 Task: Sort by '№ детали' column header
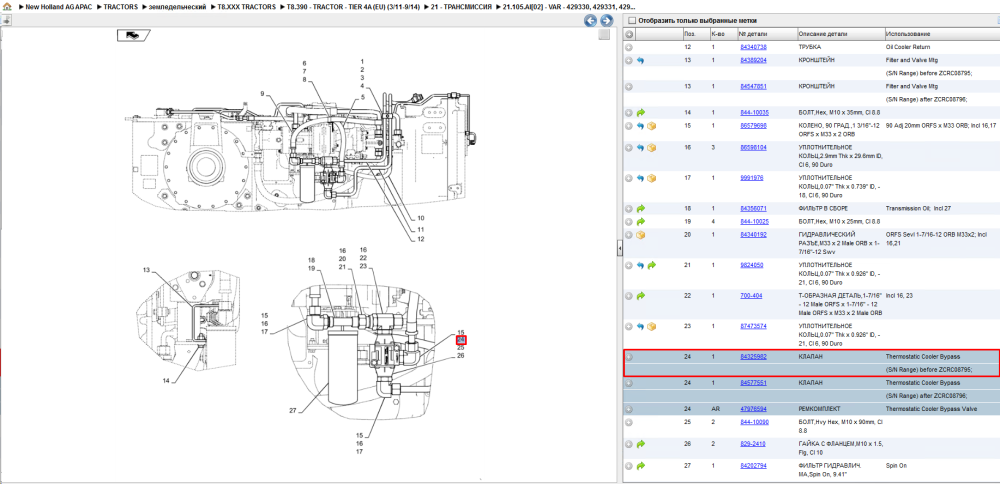pyautogui.click(x=753, y=34)
